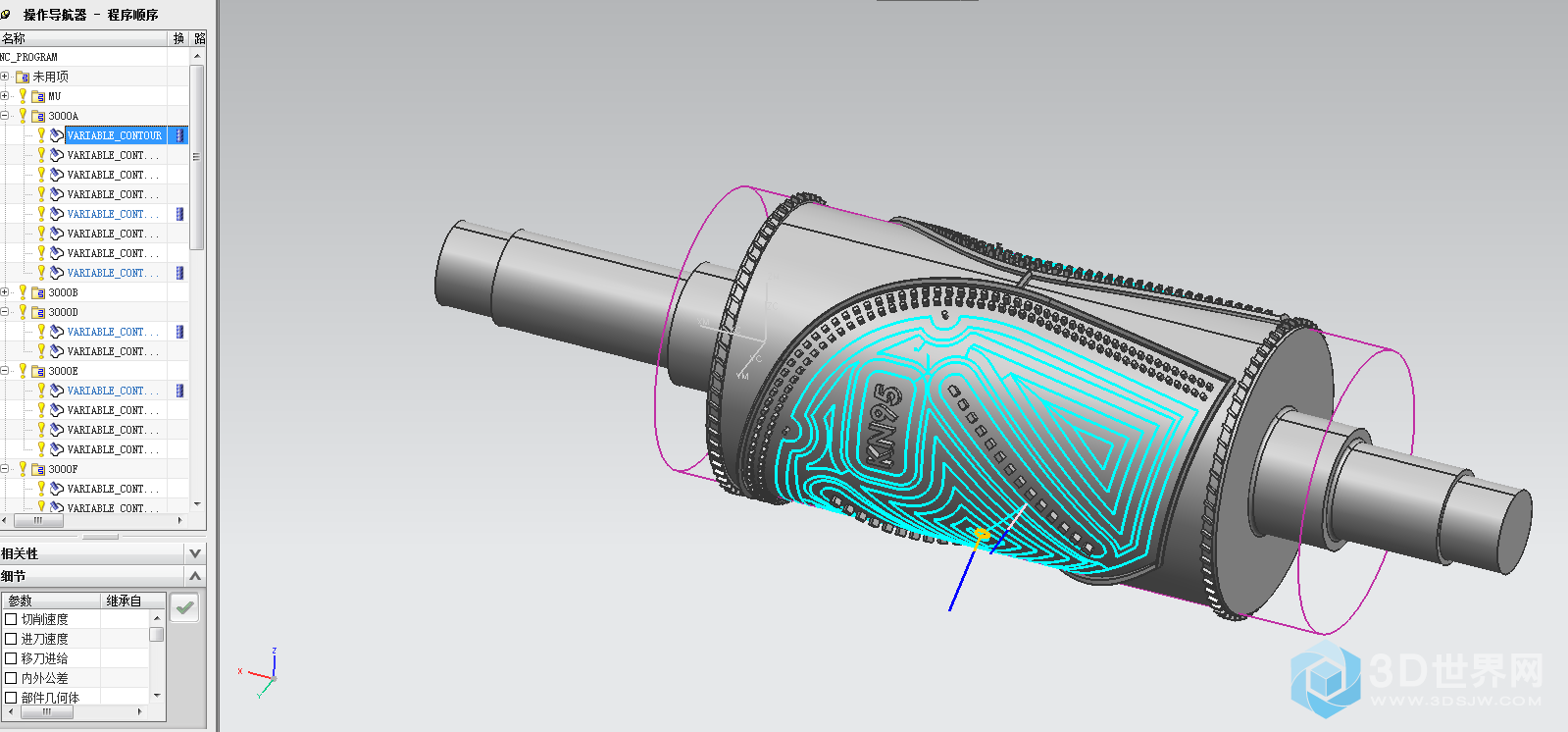Click the yellow status icon beside 3000D
The height and width of the screenshot is (732, 1568).
23,311
